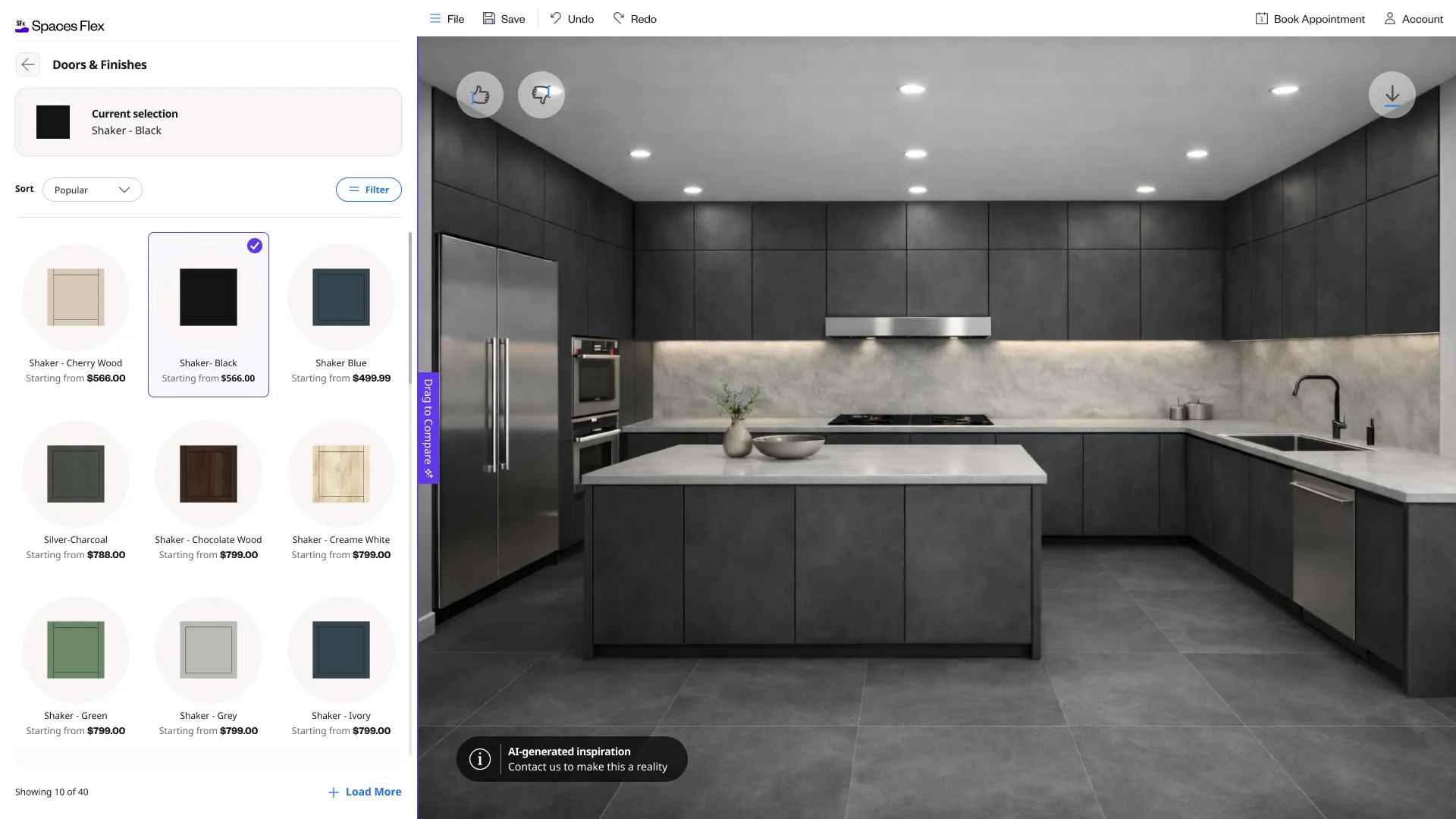
Task: Pick the Shaker - Ivory finish
Action: coord(341,667)
